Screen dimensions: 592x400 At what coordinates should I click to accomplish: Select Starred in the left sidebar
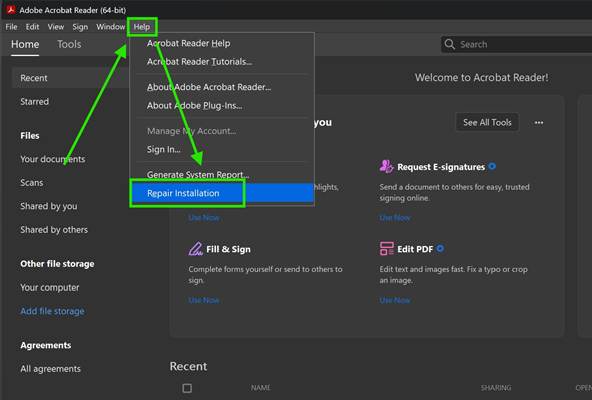(34, 101)
